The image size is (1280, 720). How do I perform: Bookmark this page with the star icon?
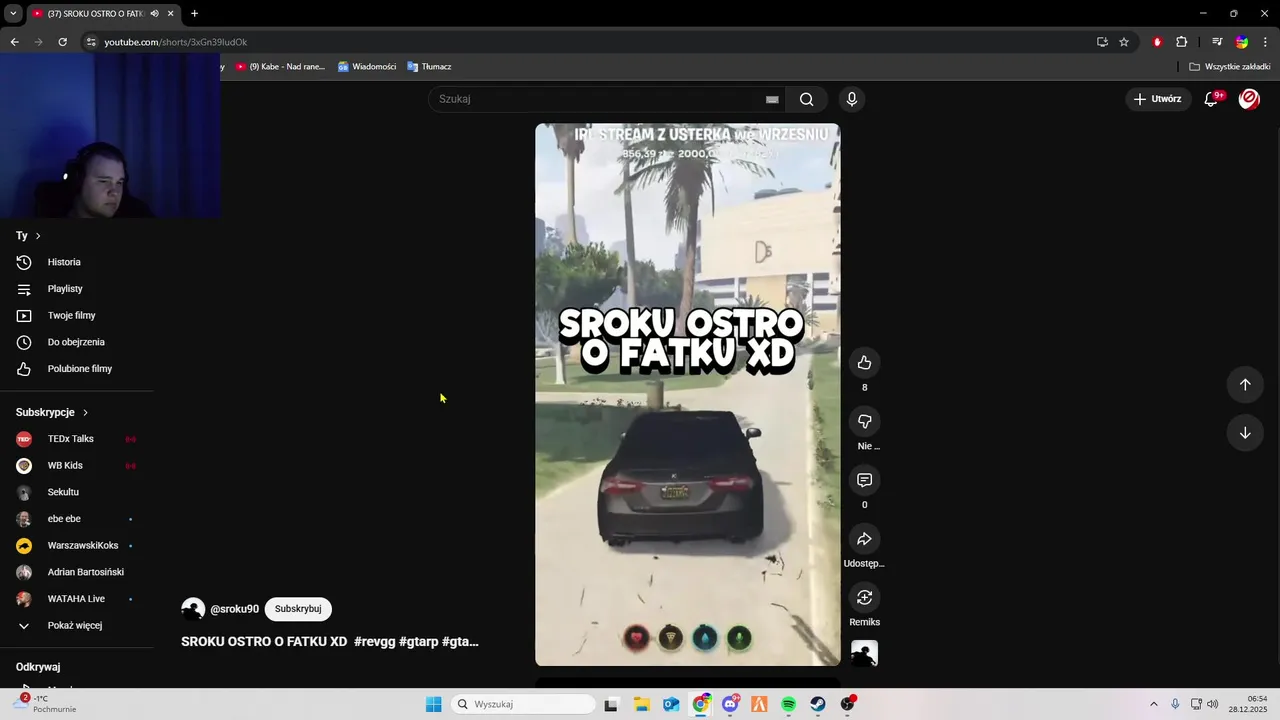click(1124, 42)
